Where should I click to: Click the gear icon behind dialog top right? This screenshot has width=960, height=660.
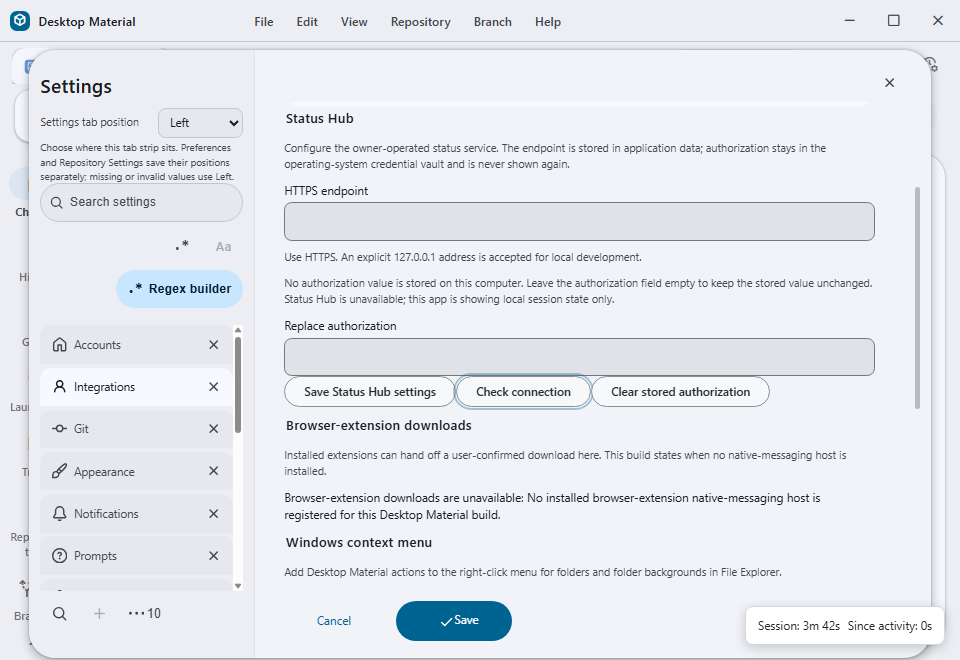point(931,64)
